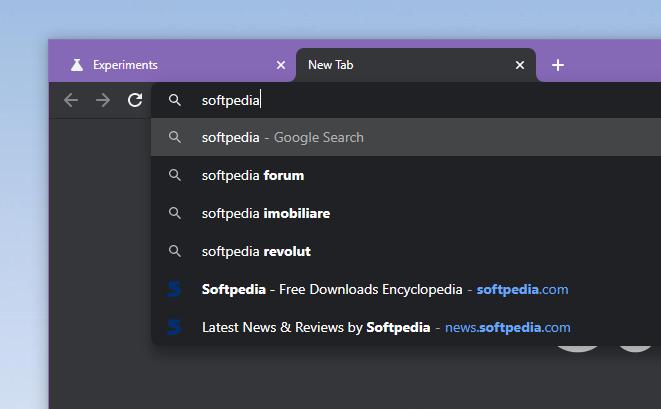The width and height of the screenshot is (661, 409).
Task: Go back with the back arrow
Action: 71,100
